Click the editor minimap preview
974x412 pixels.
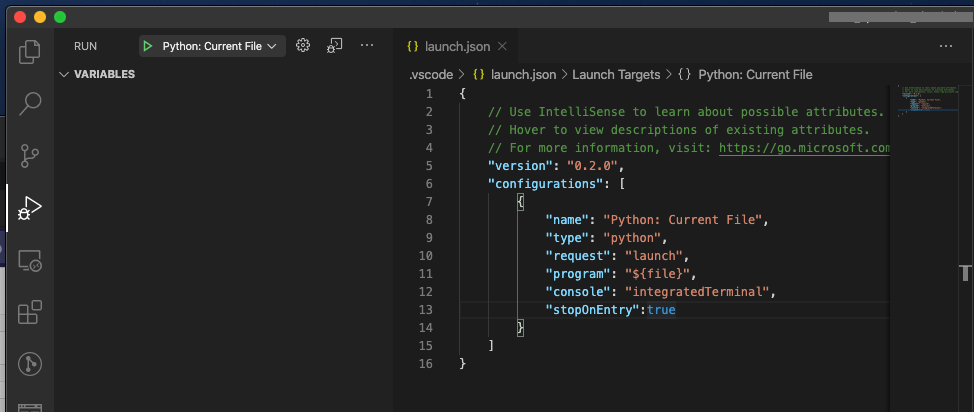tap(925, 100)
